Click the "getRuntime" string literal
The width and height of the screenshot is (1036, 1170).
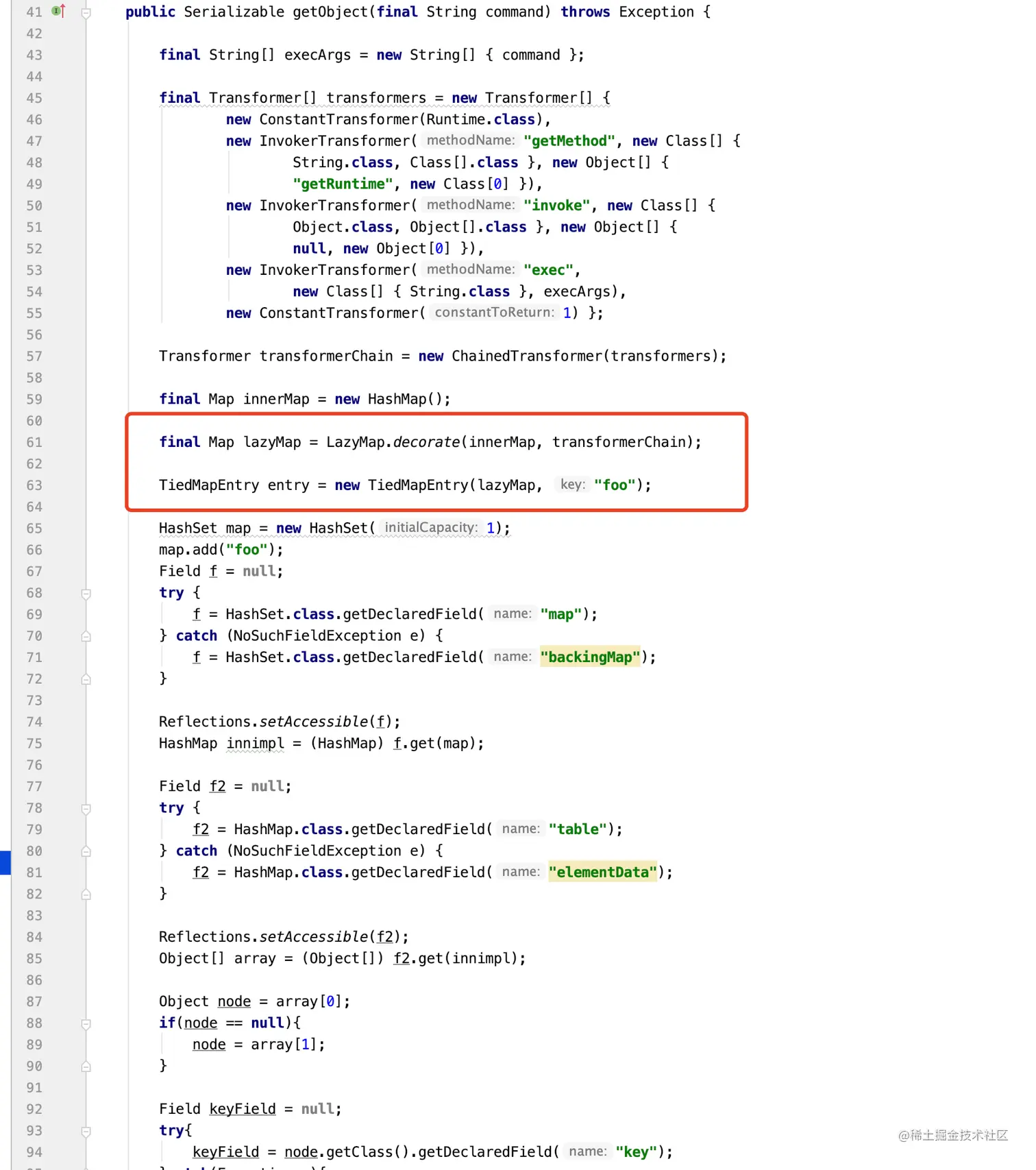coord(343,184)
